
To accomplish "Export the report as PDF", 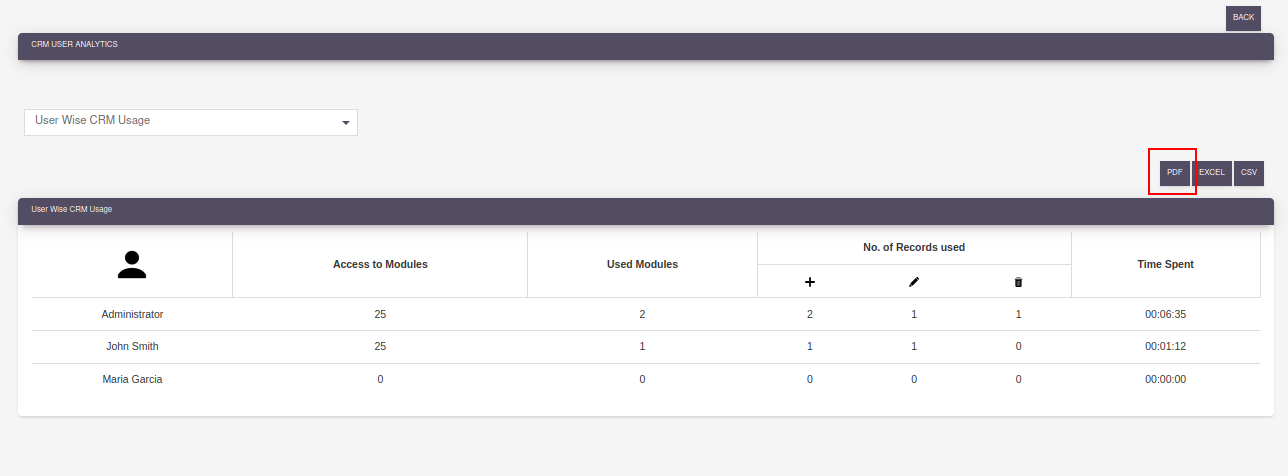I will tap(1174, 173).
